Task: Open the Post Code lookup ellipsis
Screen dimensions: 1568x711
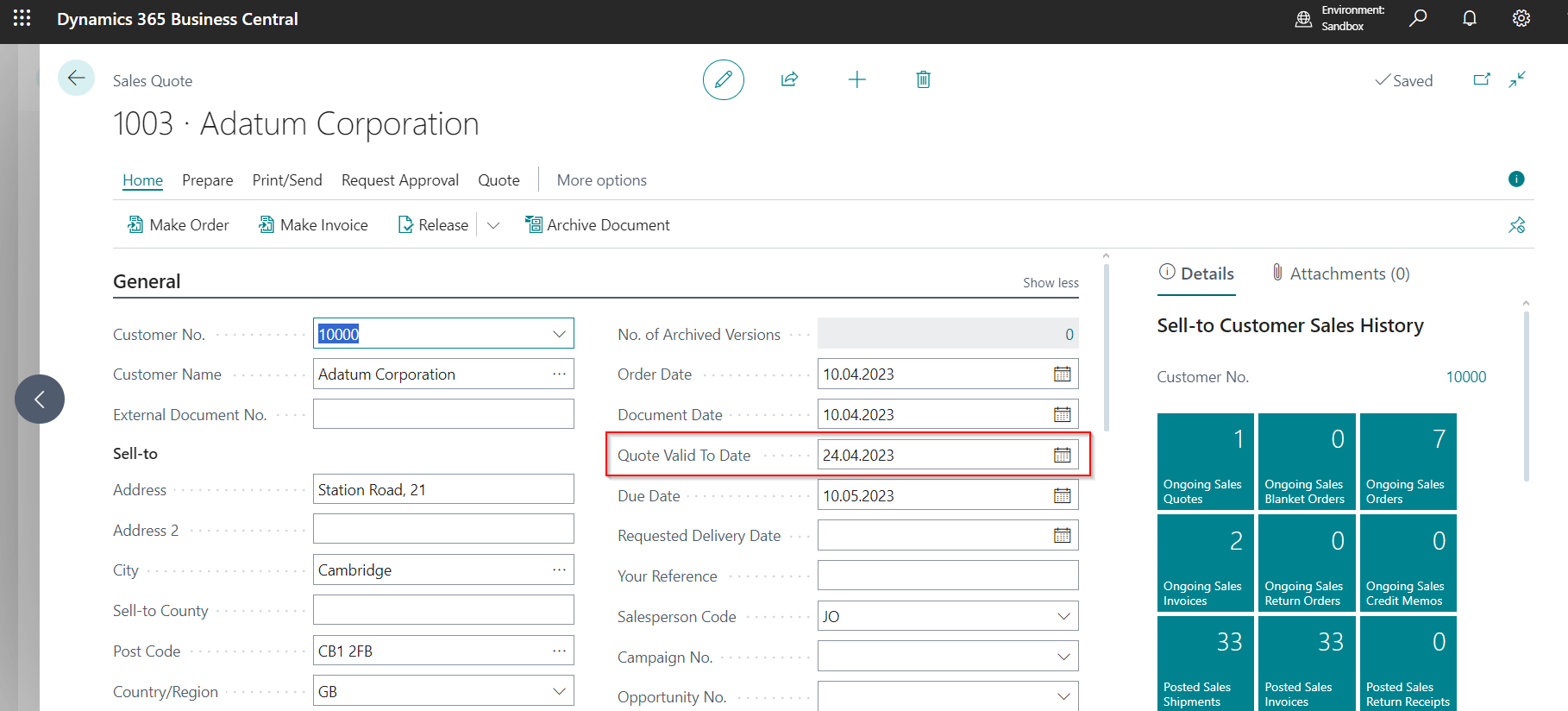Action: tap(559, 651)
